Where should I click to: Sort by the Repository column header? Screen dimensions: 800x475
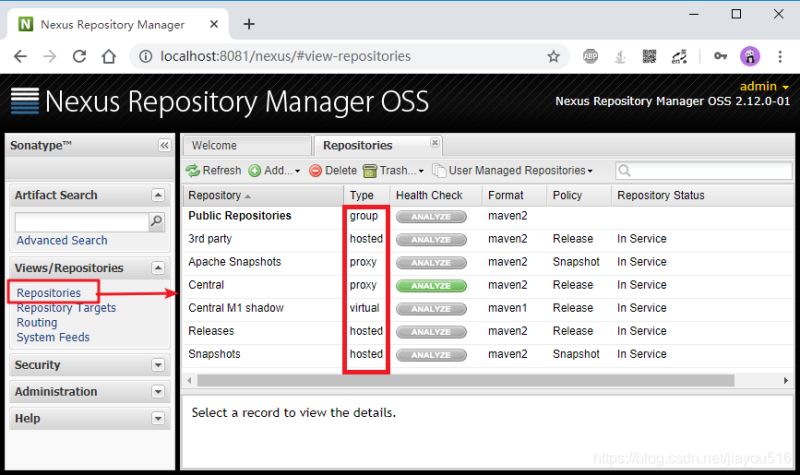tap(262, 195)
